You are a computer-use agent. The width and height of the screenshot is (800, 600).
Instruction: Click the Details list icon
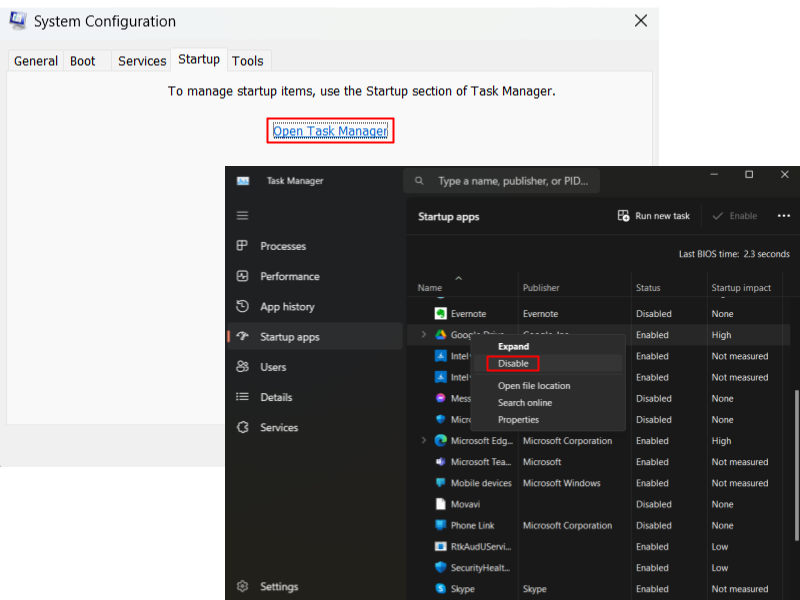point(242,396)
